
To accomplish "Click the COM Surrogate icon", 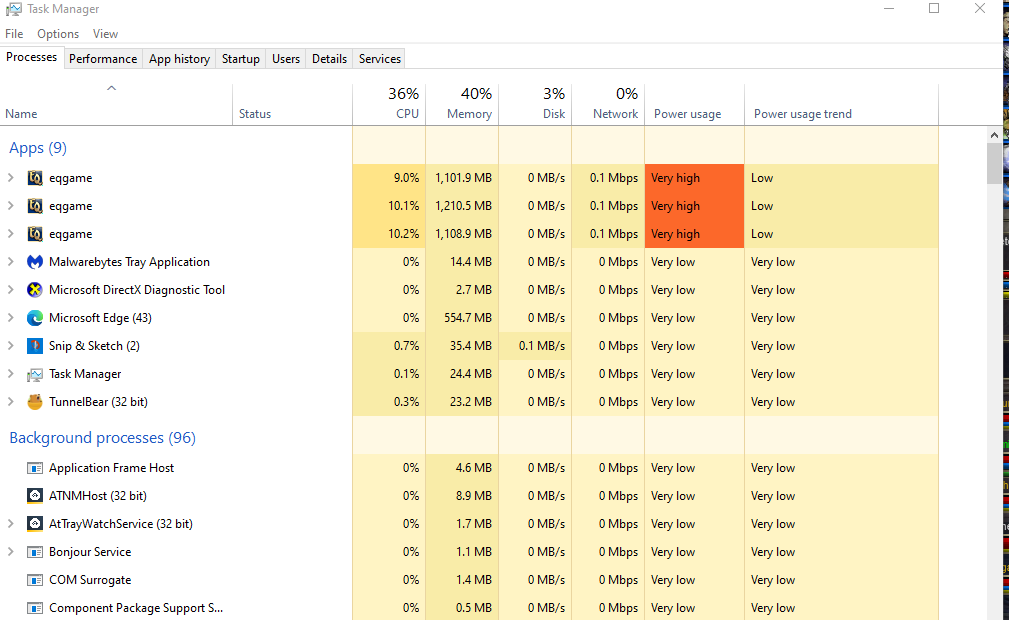I will pyautogui.click(x=35, y=580).
